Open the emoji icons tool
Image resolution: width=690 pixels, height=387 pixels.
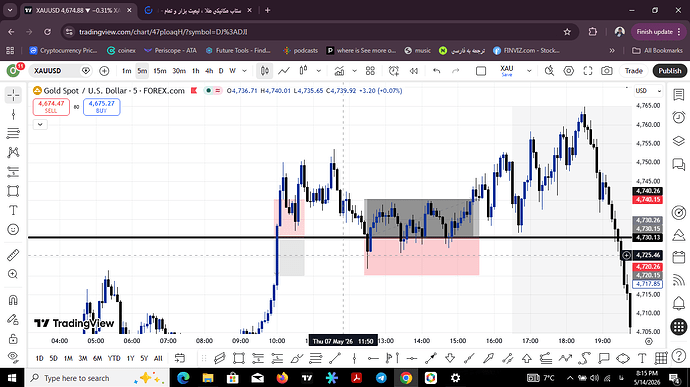(13, 229)
